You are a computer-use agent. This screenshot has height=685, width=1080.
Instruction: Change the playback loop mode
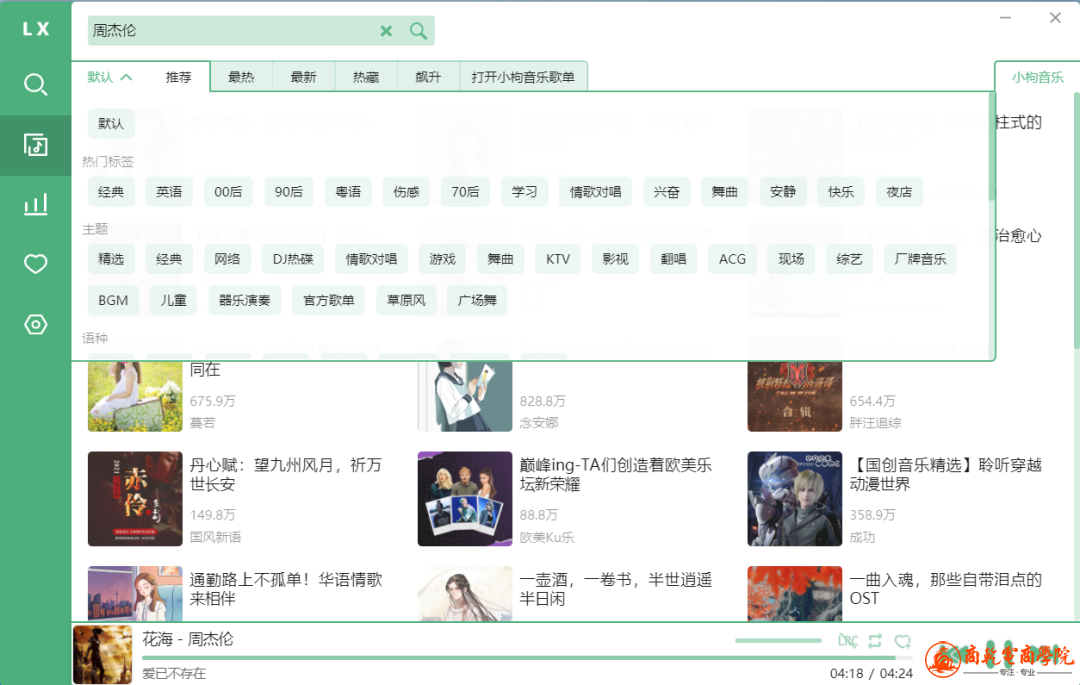(x=875, y=641)
